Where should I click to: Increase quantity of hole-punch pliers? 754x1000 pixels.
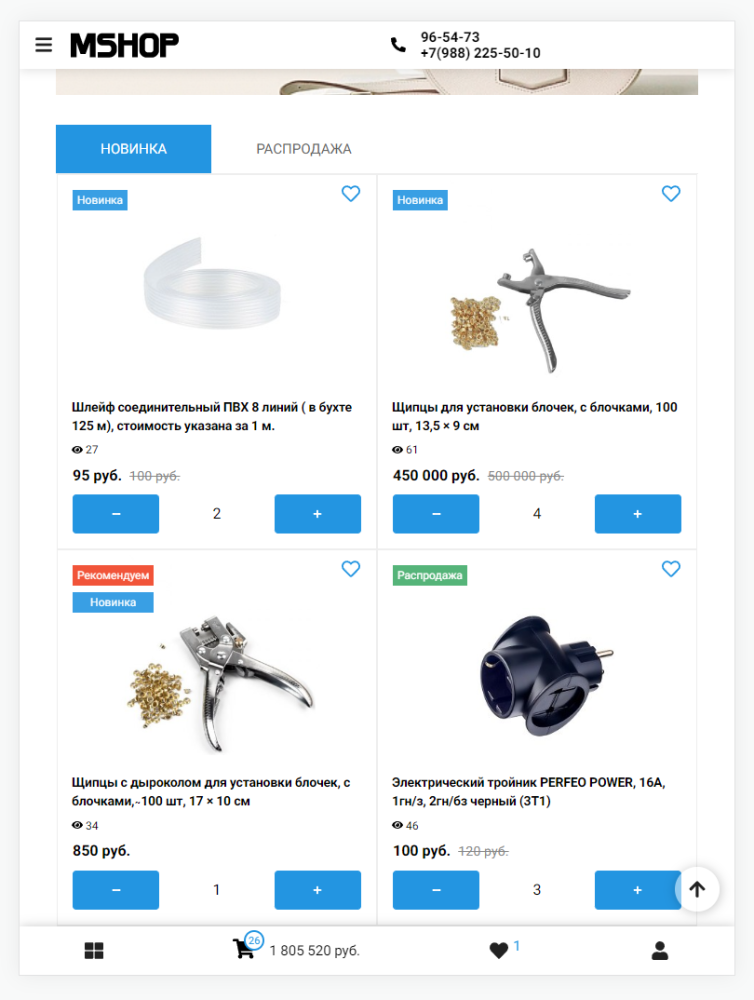tap(318, 890)
